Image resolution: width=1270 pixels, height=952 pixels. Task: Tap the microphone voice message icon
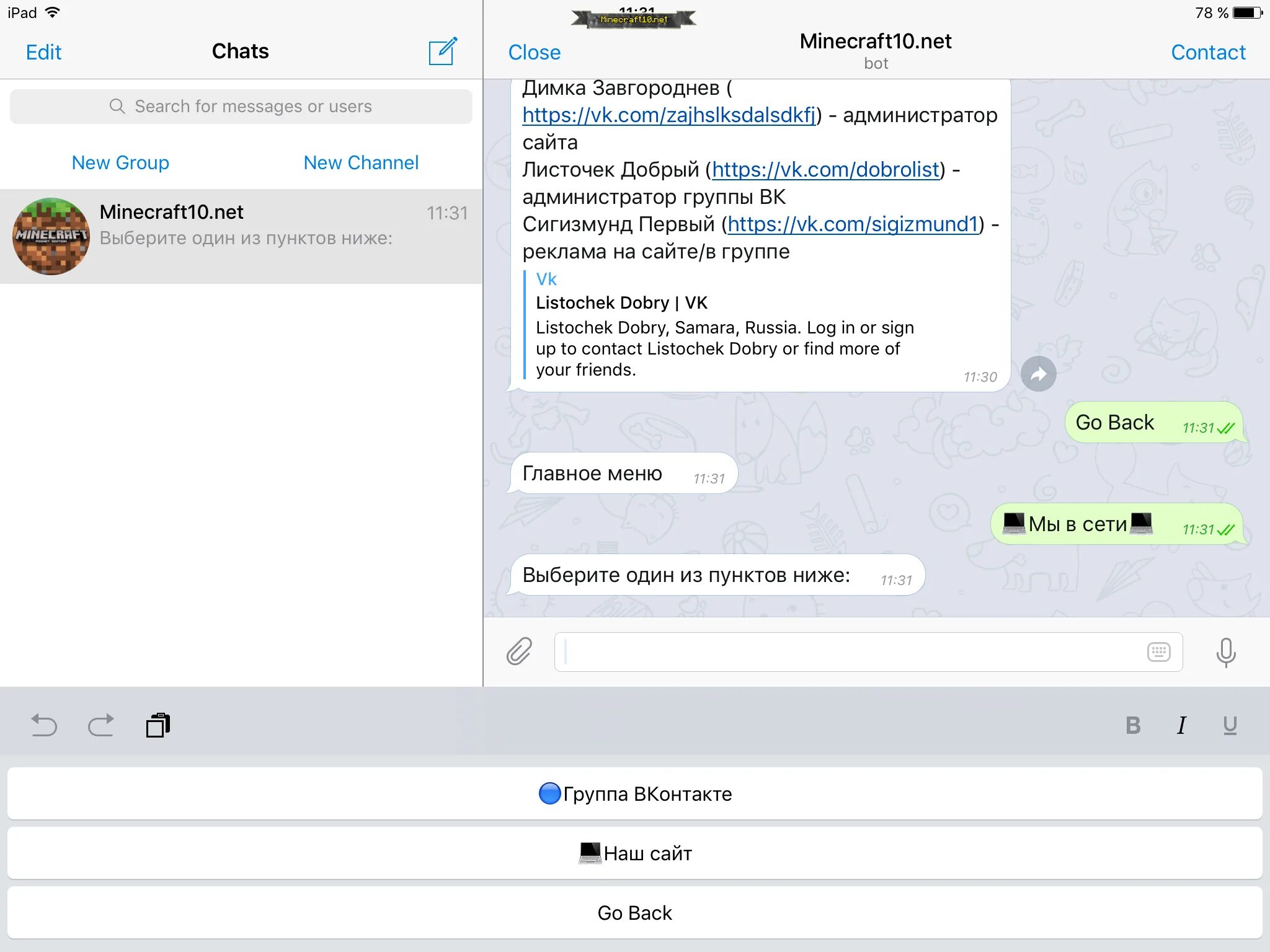click(x=1225, y=652)
